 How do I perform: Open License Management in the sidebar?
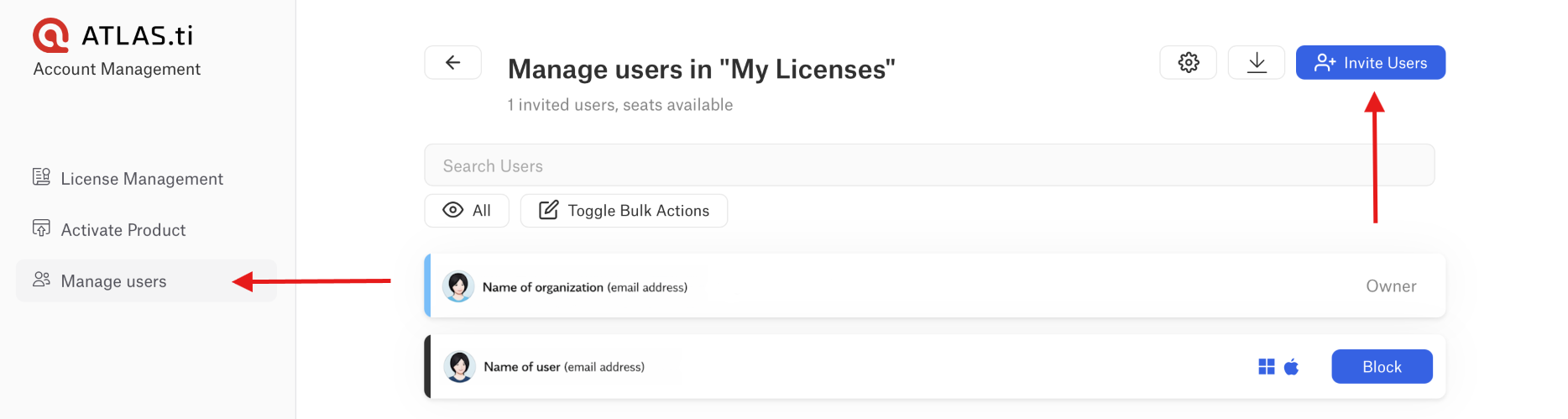(x=141, y=179)
